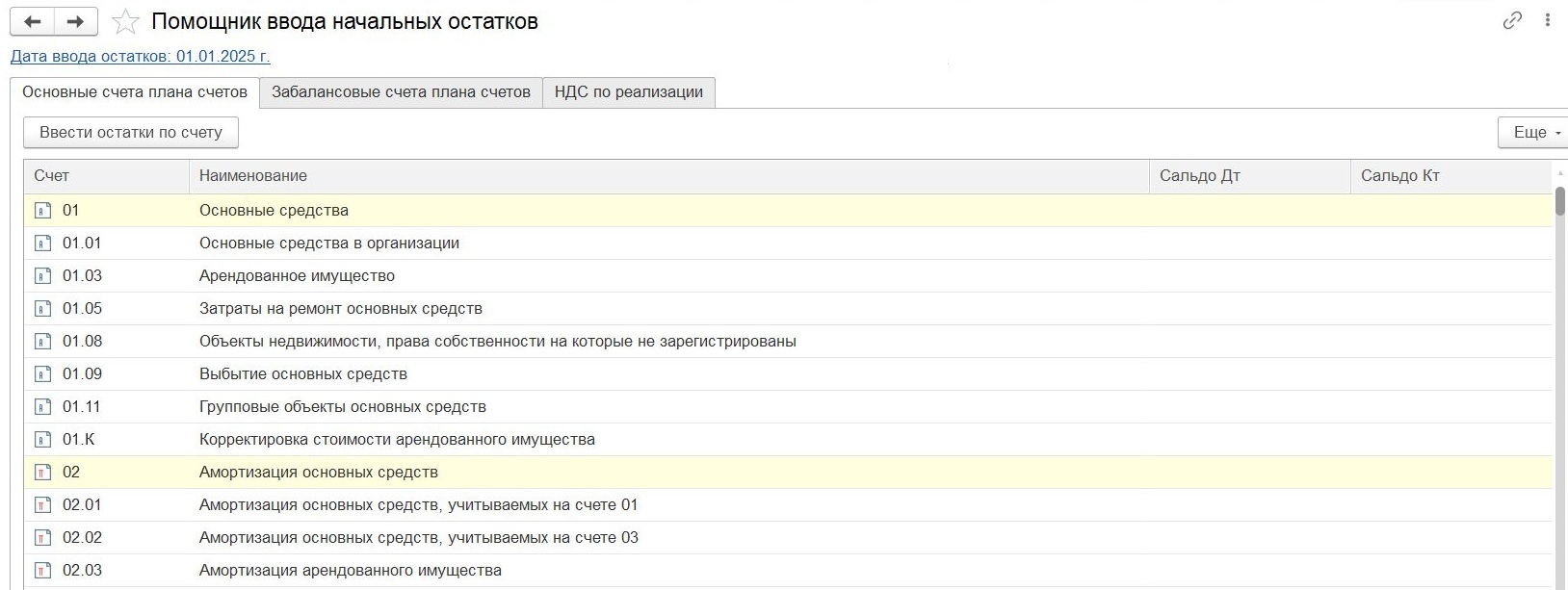Open the Еще dropdown menu

[1533, 133]
